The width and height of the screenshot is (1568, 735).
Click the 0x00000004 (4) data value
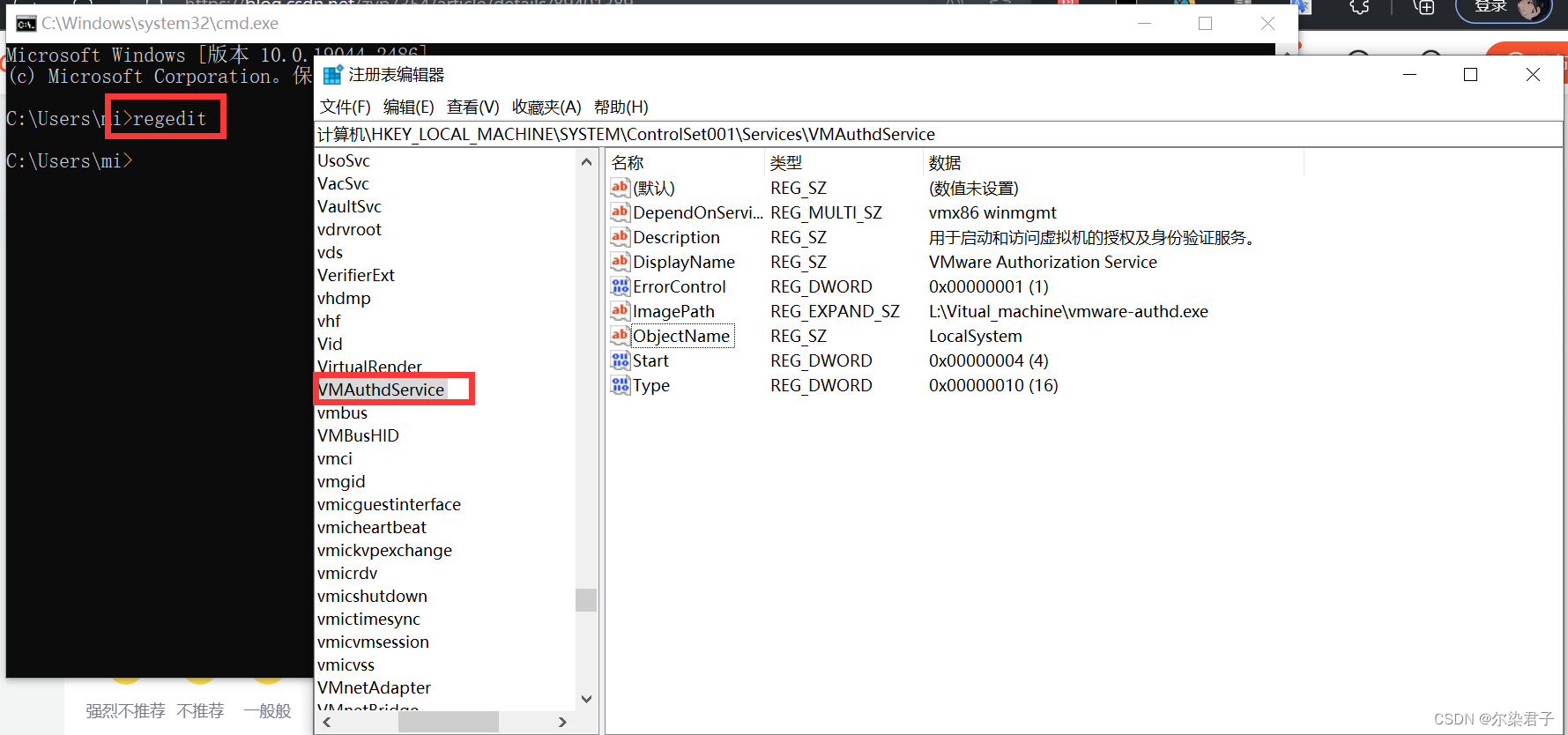pyautogui.click(x=988, y=360)
